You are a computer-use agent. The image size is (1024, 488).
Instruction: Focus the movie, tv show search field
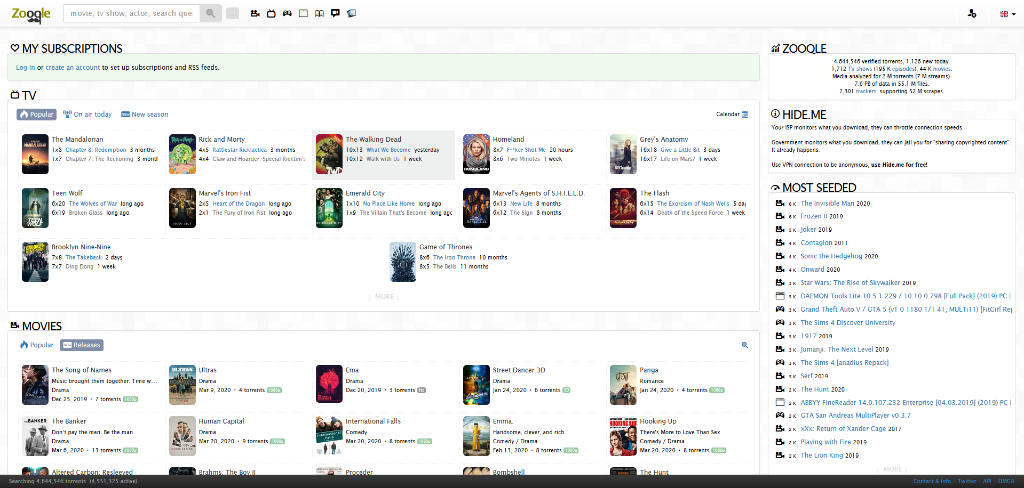pos(131,13)
